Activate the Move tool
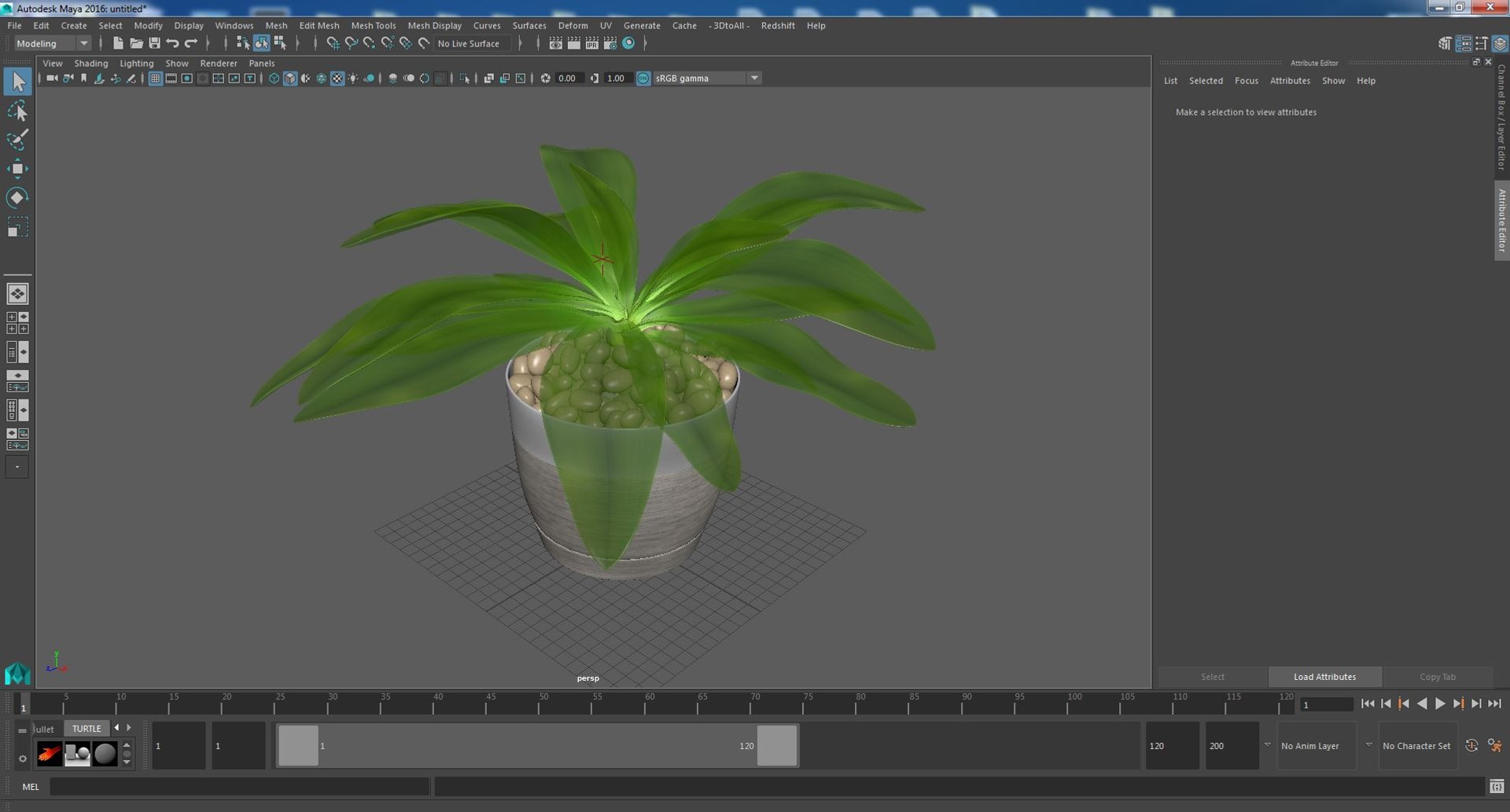The width and height of the screenshot is (1510, 812). pyautogui.click(x=17, y=169)
